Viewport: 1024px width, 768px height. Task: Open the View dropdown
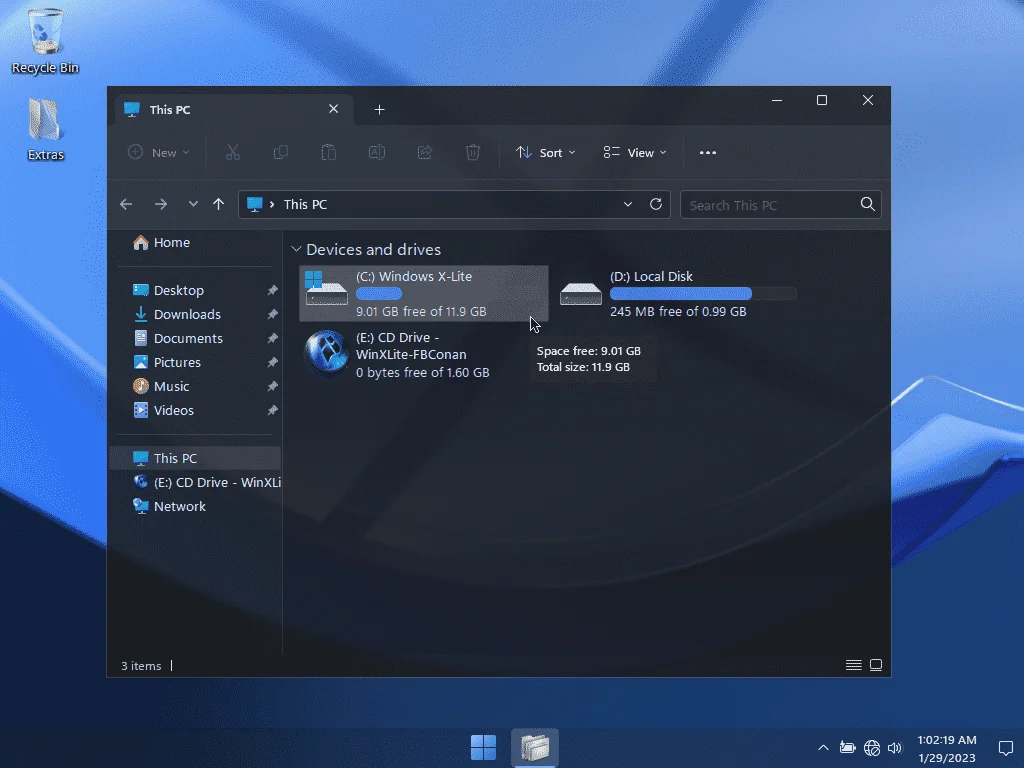(635, 153)
